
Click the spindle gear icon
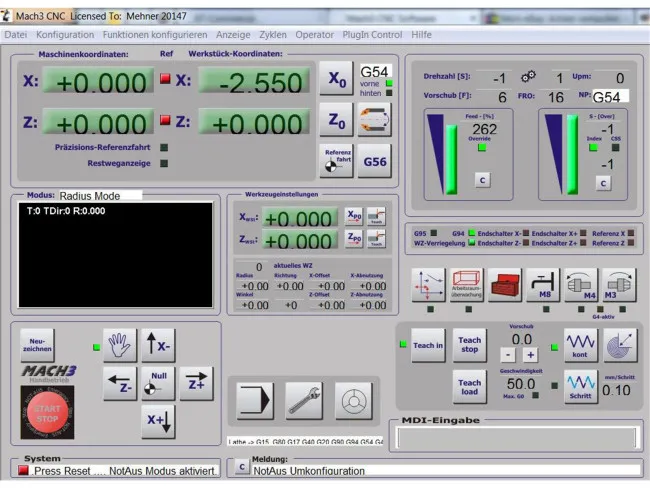coord(528,76)
